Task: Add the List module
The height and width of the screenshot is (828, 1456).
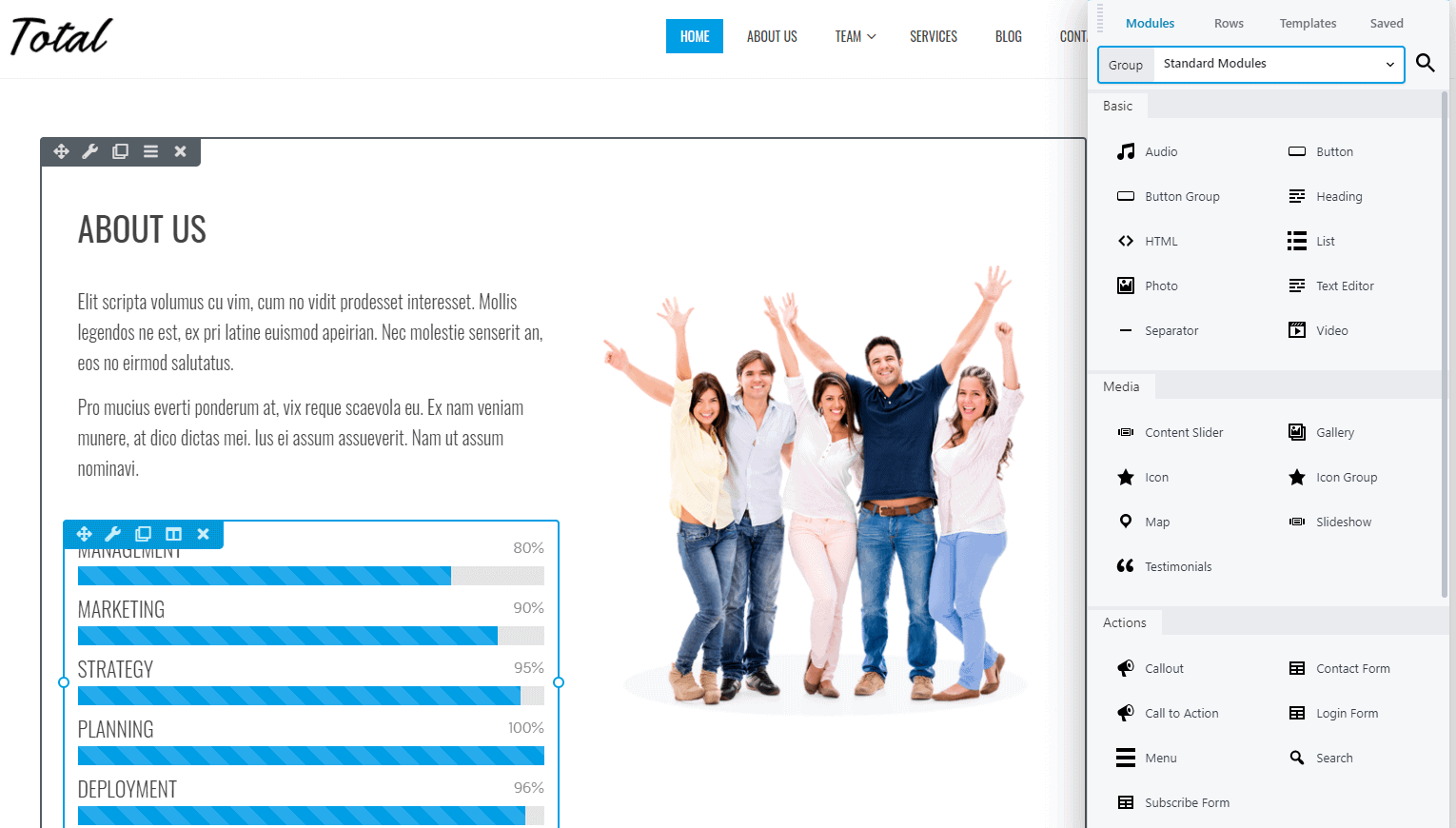Action: pos(1310,241)
